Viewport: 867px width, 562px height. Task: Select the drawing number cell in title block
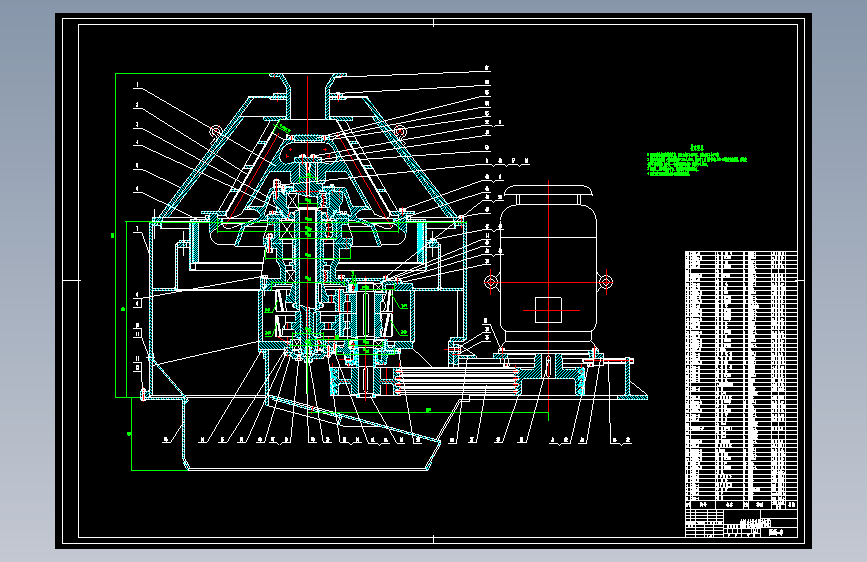click(x=777, y=533)
